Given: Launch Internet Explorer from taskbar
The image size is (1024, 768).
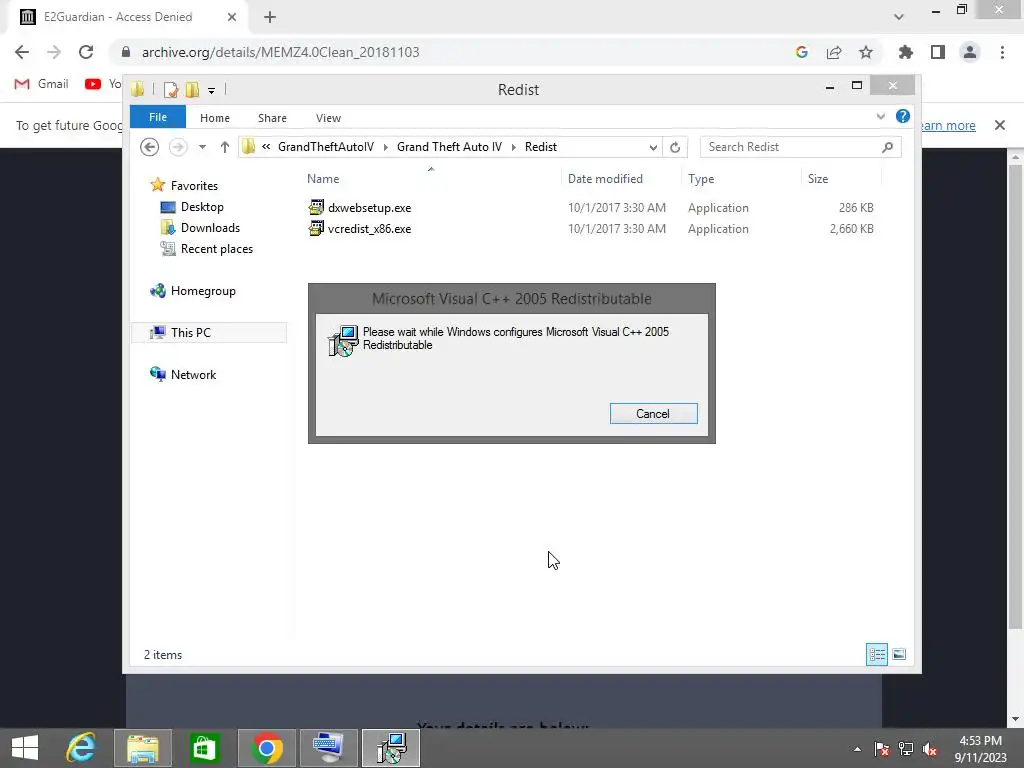Looking at the screenshot, I should 81,748.
